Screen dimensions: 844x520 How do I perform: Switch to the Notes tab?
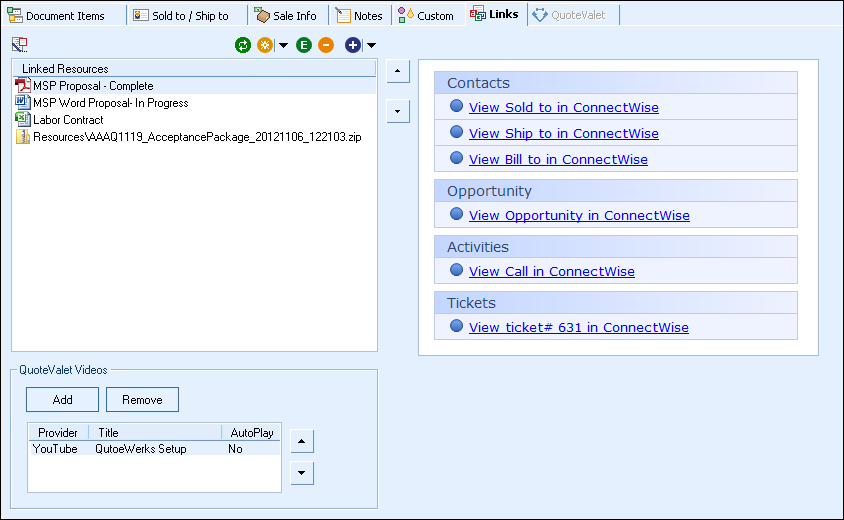pos(360,16)
